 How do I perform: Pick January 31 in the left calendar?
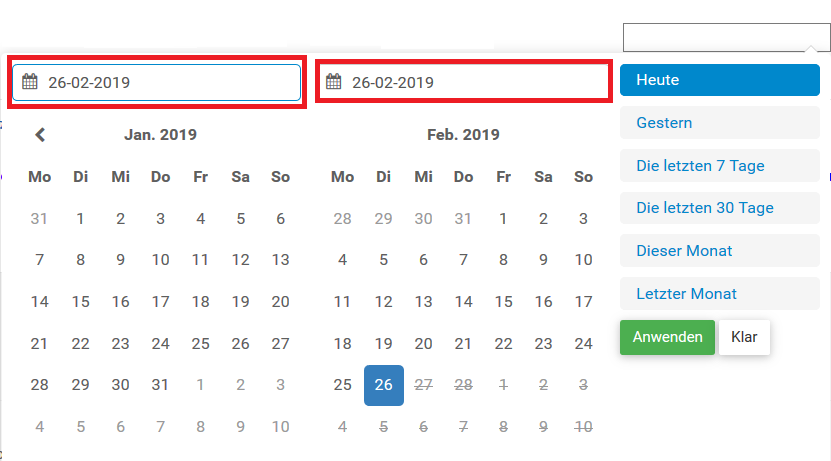point(160,385)
